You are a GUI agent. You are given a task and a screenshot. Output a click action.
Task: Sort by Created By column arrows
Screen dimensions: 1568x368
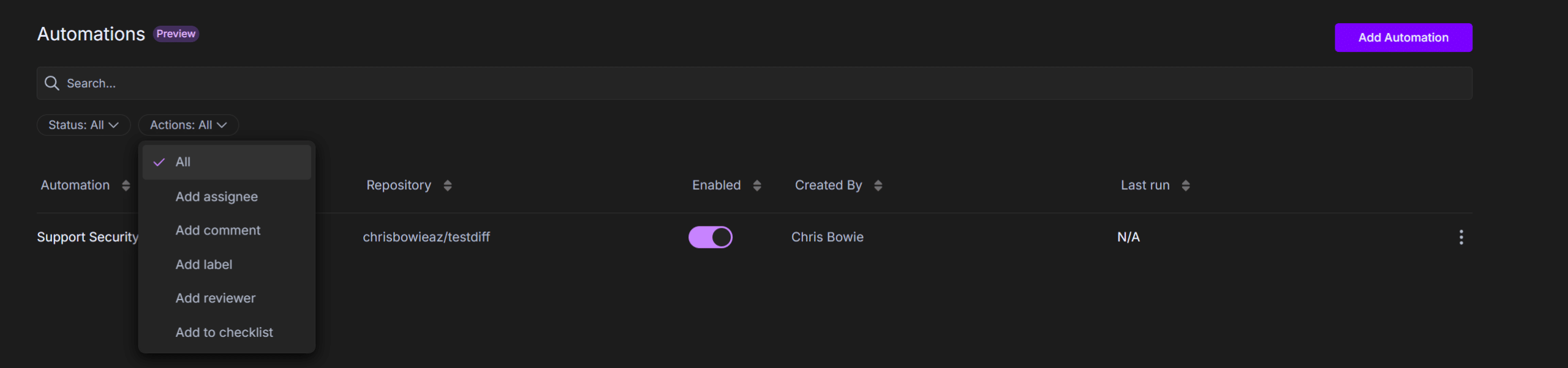(878, 186)
